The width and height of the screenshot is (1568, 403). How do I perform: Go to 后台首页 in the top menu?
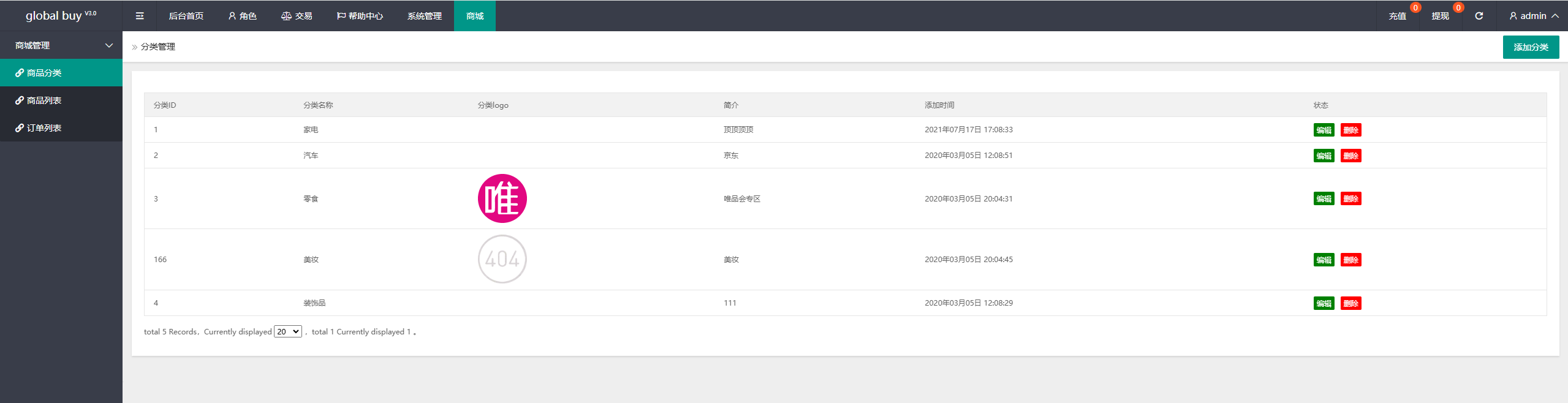(186, 16)
